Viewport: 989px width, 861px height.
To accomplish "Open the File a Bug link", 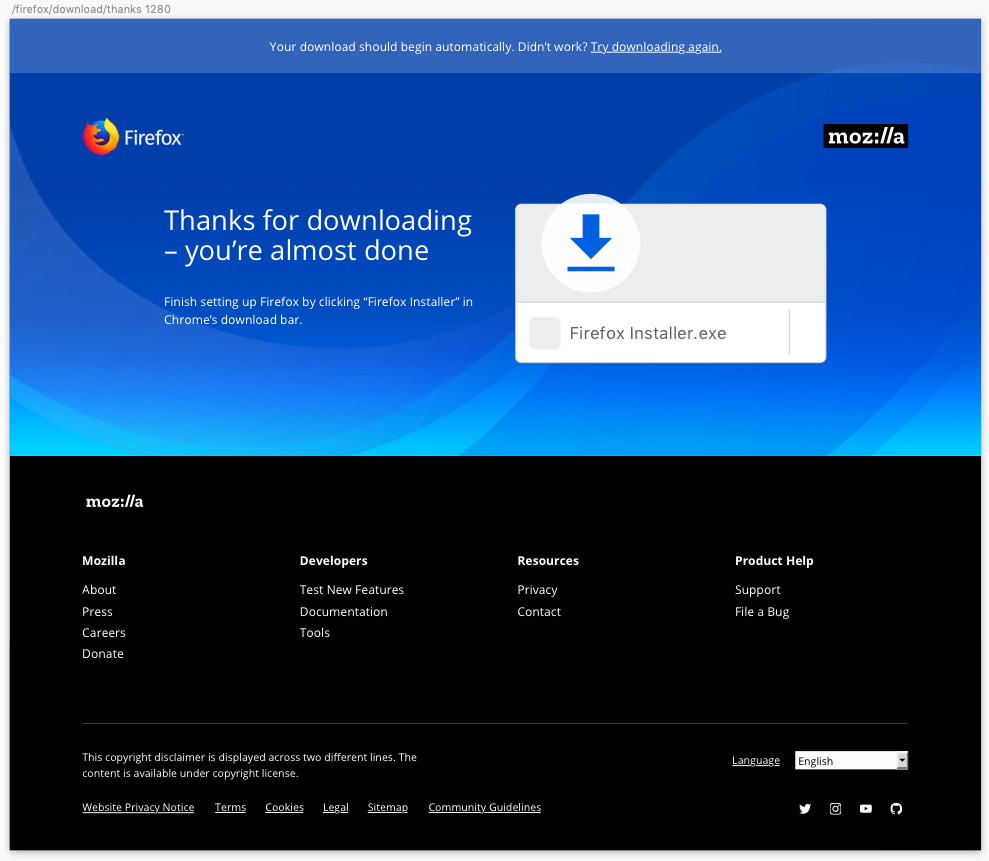I will (x=762, y=612).
